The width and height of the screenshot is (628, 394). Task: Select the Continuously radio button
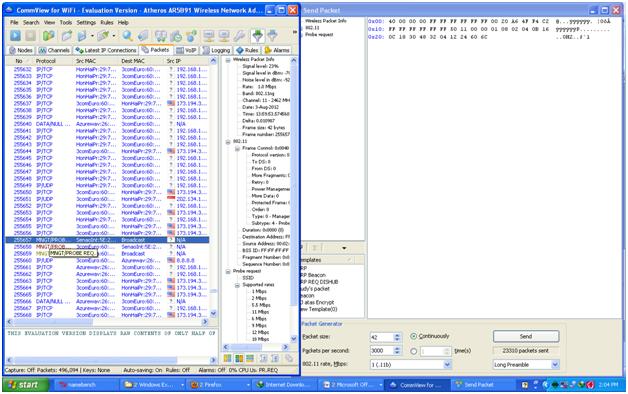pos(414,336)
